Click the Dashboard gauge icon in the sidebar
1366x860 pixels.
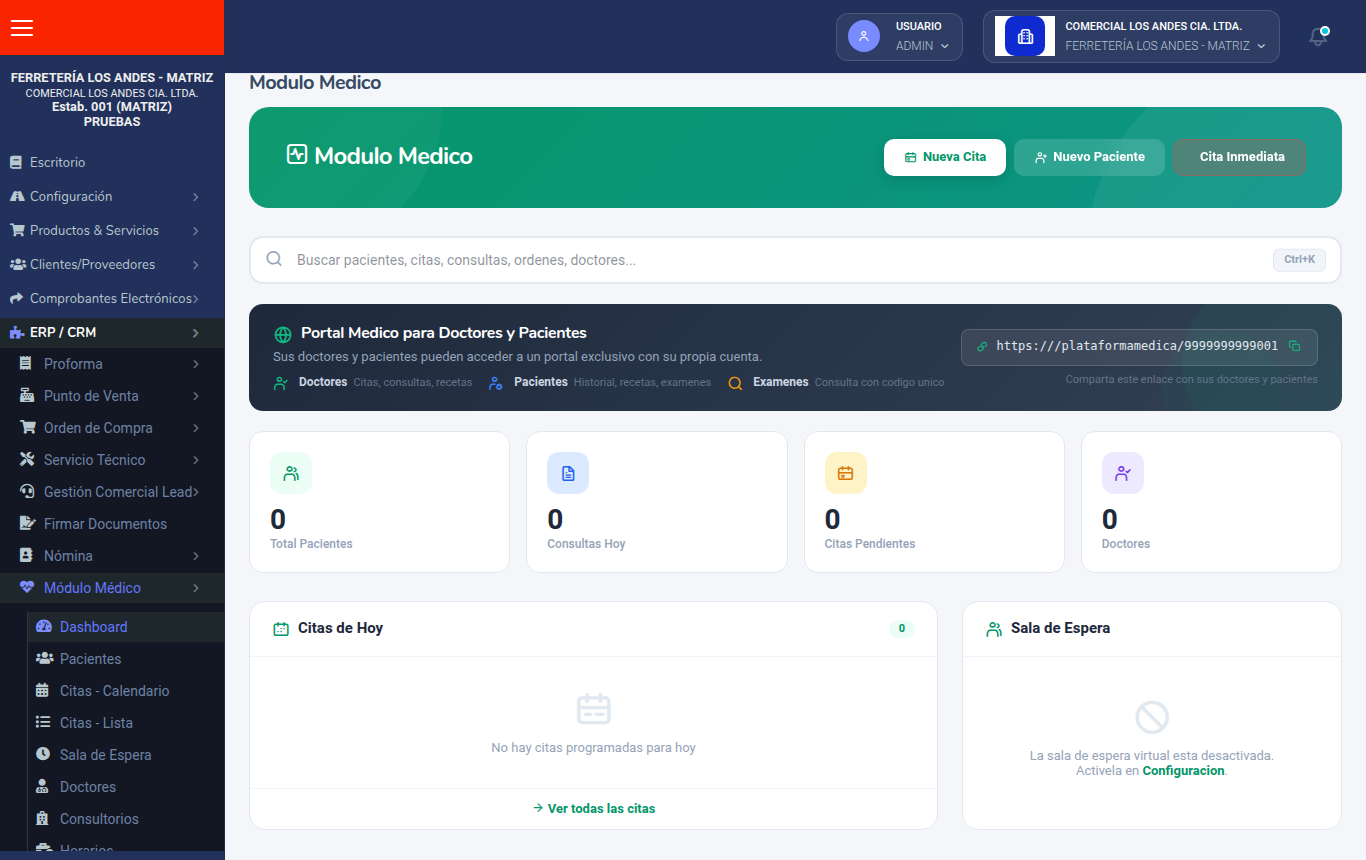pos(43,627)
